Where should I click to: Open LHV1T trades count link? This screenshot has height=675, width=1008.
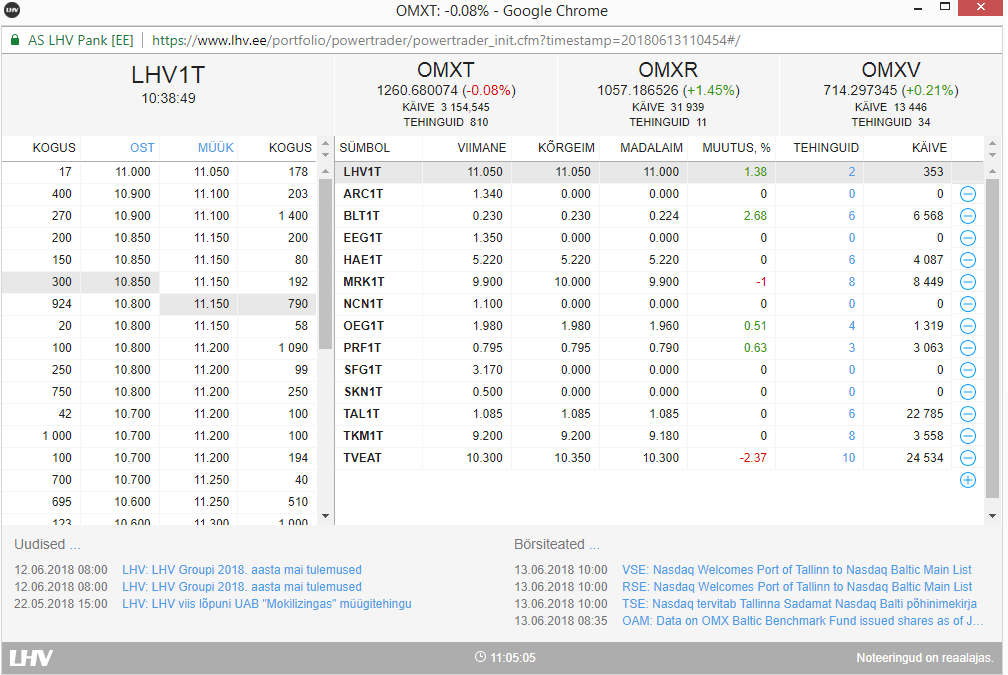coord(851,172)
